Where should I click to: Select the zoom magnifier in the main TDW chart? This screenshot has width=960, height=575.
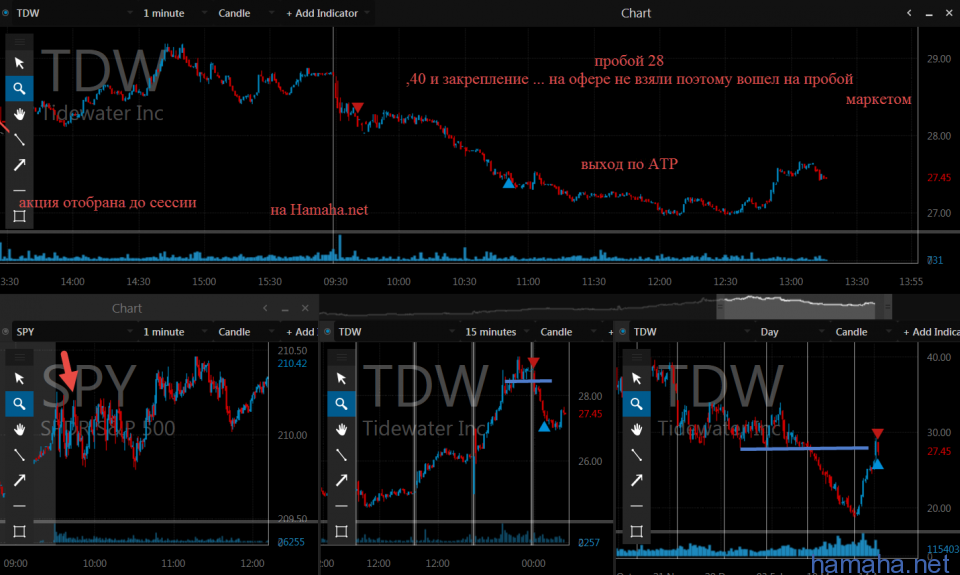[x=19, y=89]
